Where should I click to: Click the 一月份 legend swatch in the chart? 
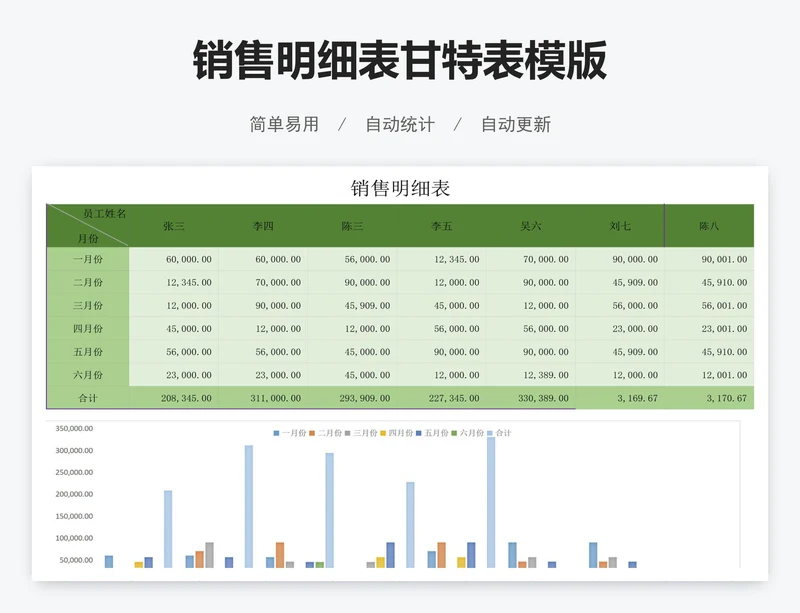click(276, 433)
